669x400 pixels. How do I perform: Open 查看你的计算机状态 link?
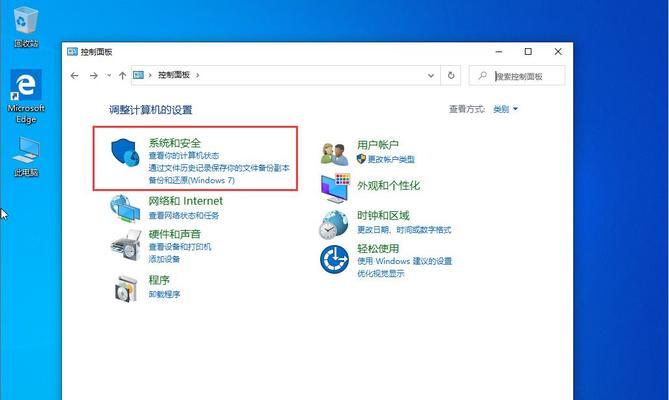point(184,156)
